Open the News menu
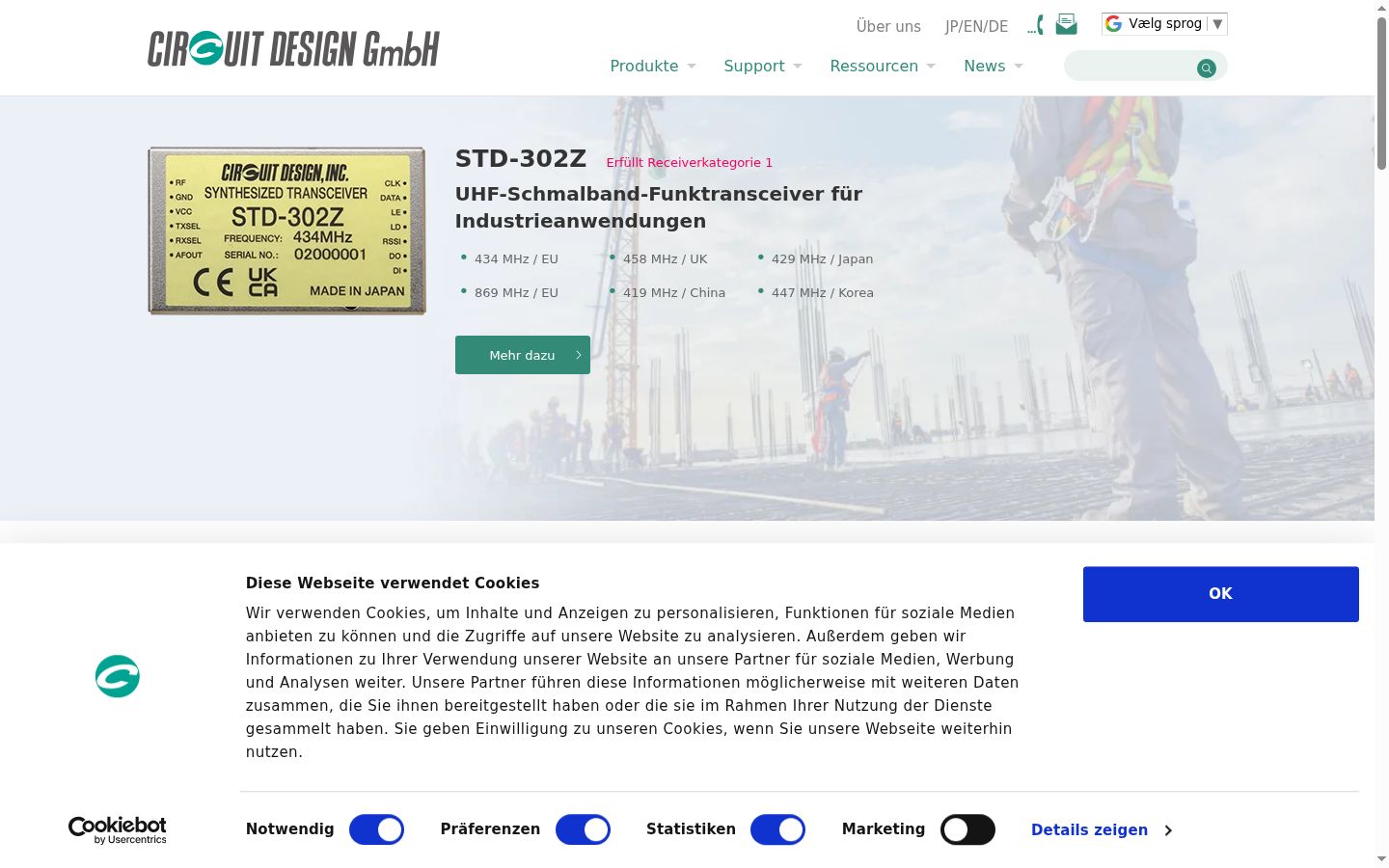Screen dimensions: 1389x868 pyautogui.click(x=985, y=66)
